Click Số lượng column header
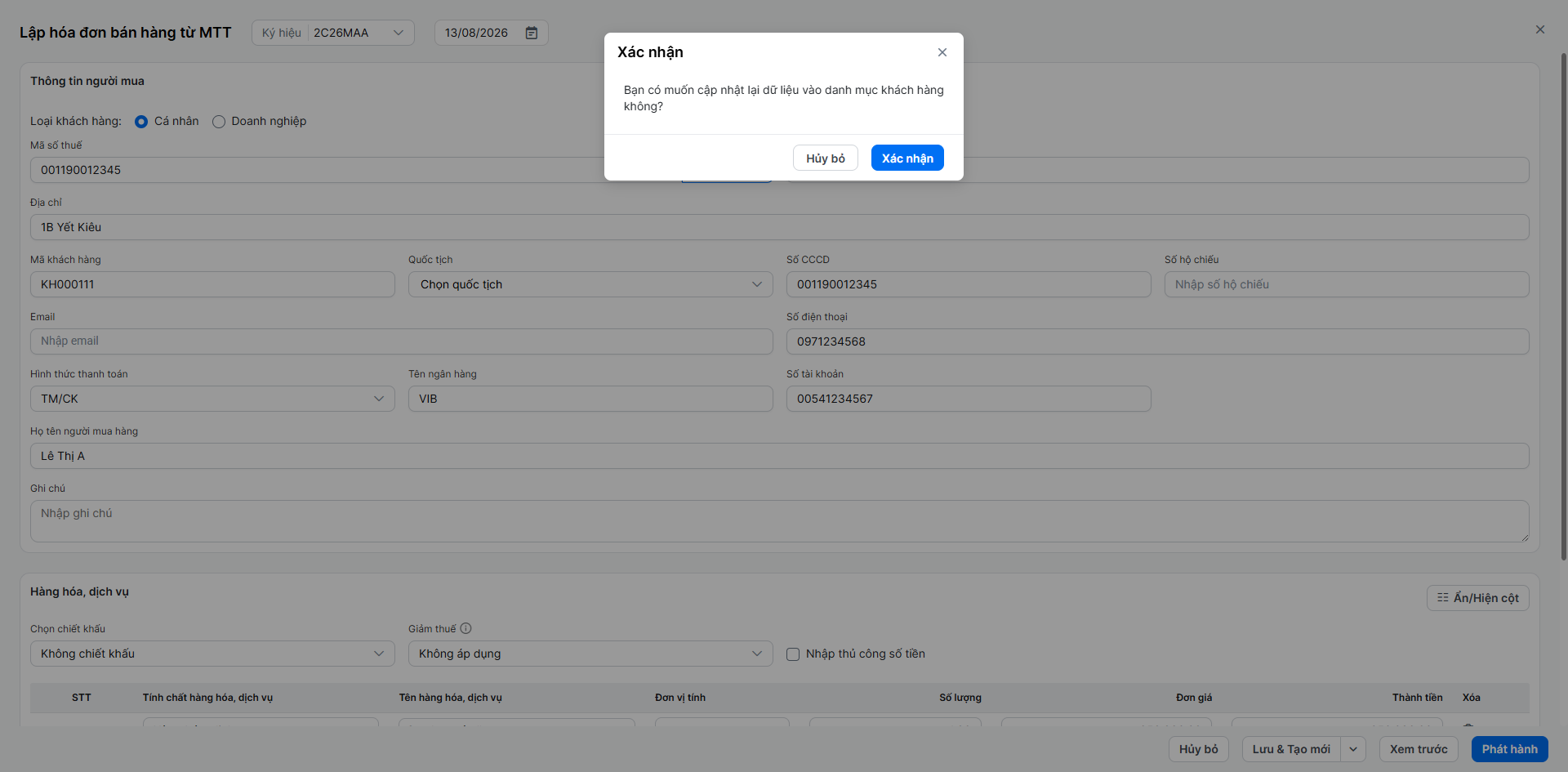Screen dimensions: 1568x772 (x=960, y=698)
